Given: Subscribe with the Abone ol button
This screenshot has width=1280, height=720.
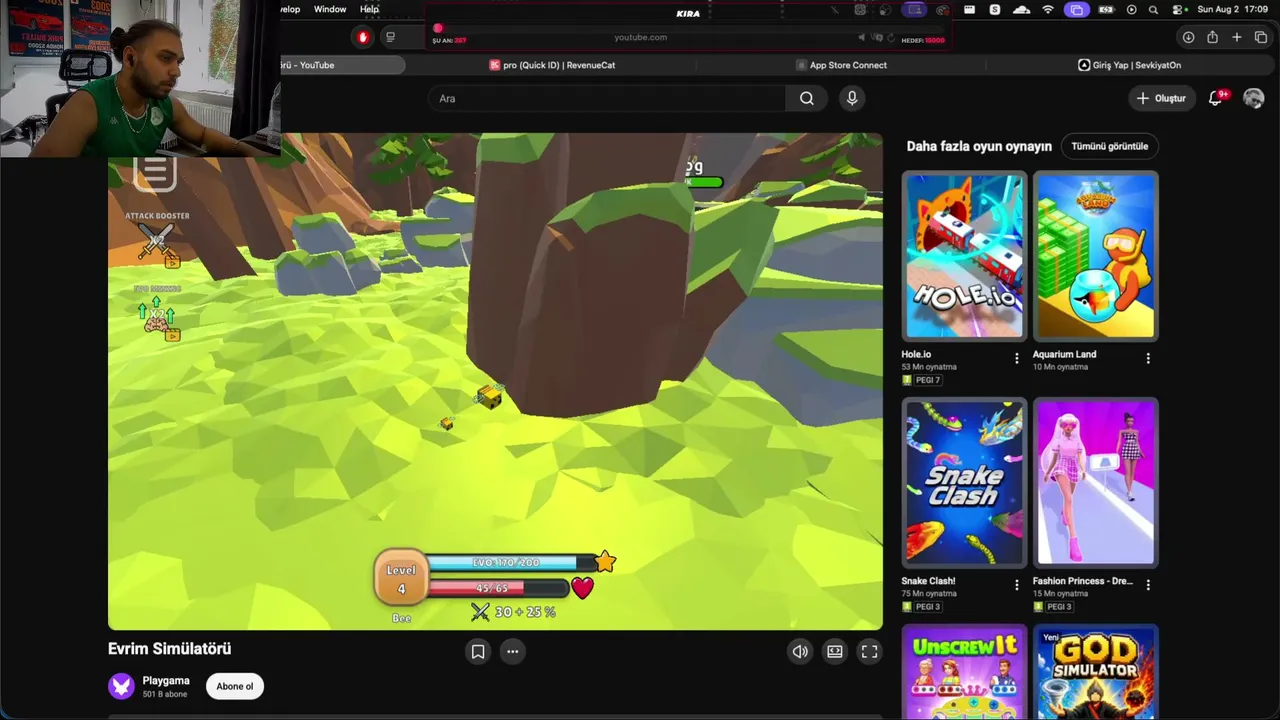Looking at the screenshot, I should pos(235,686).
